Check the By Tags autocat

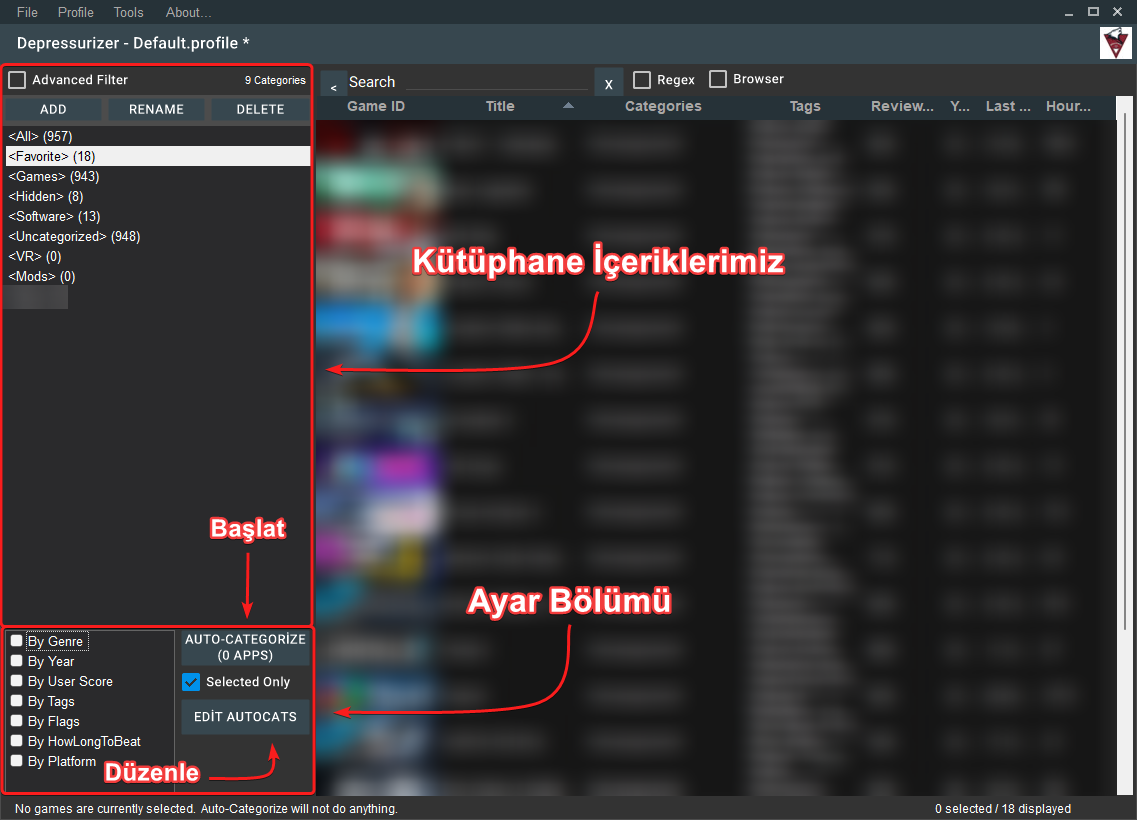pos(17,701)
